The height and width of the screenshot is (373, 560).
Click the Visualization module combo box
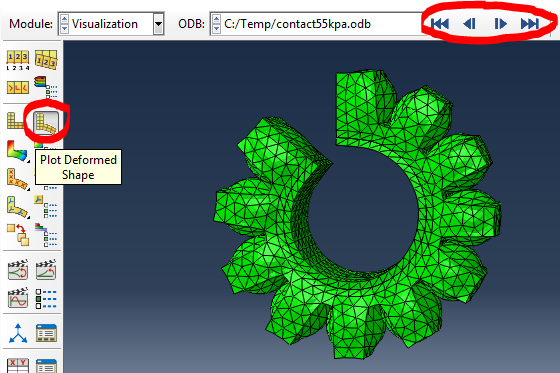tap(111, 24)
